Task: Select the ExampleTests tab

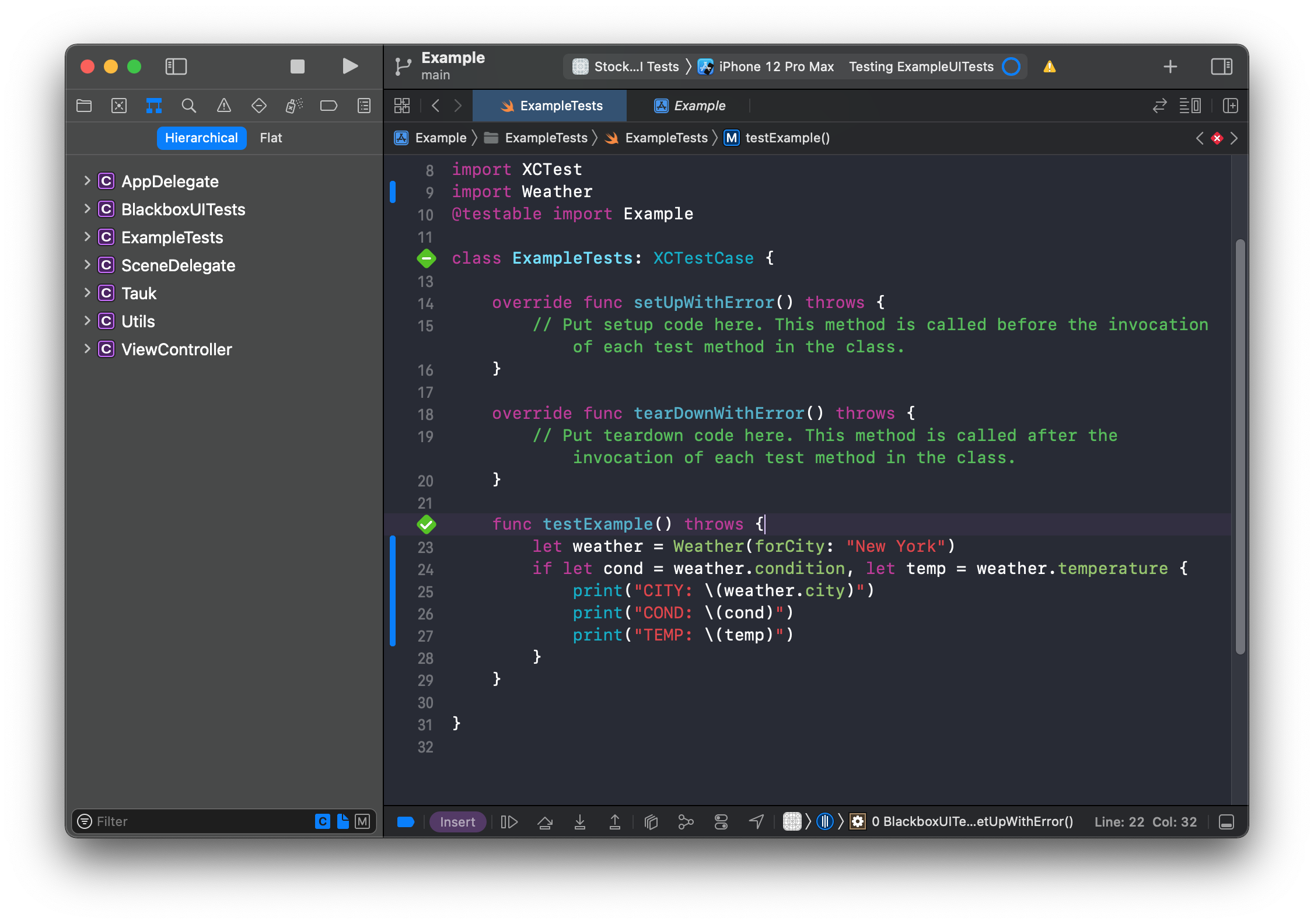Action: [x=555, y=105]
